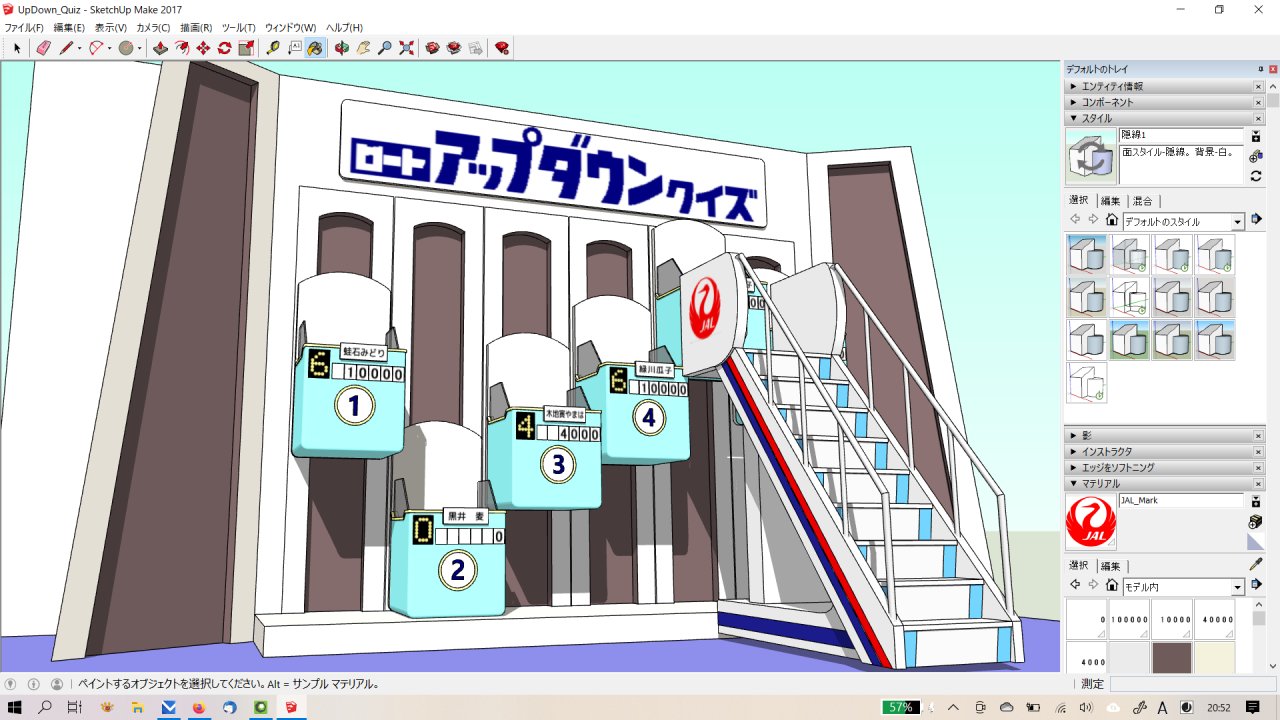
Task: Click the Send to LayOut icon
Action: pos(475,47)
